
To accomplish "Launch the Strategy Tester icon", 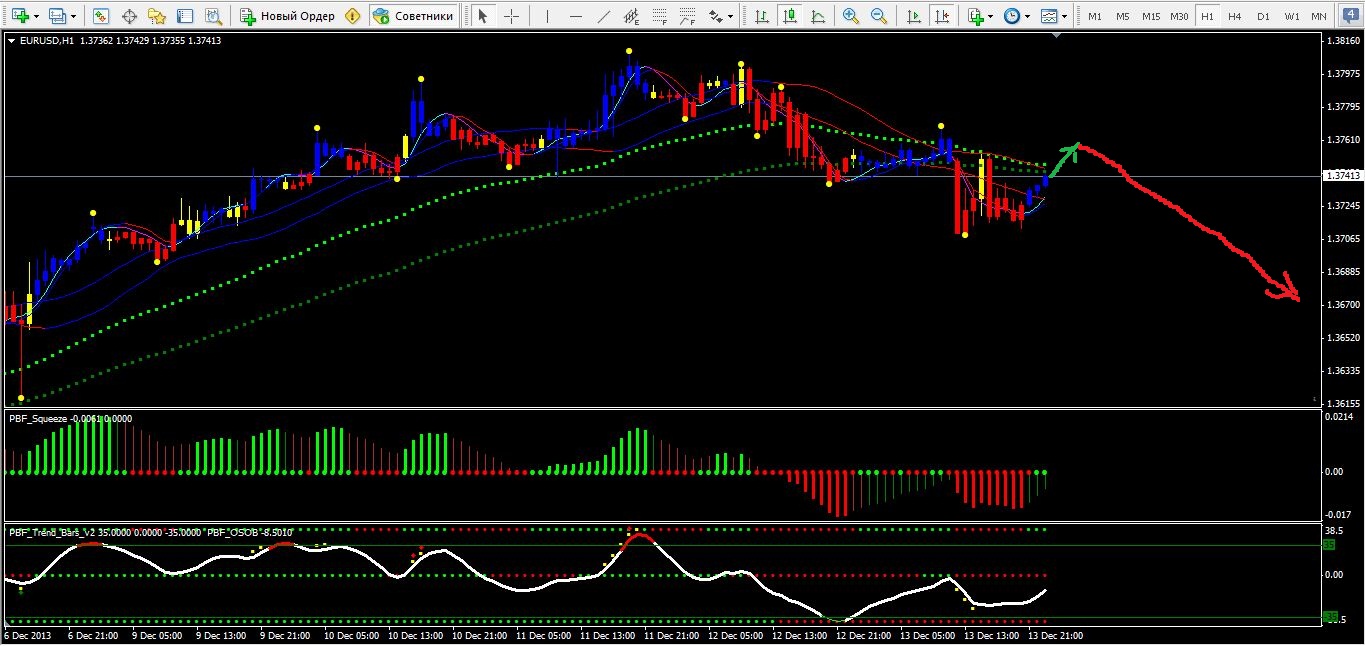I will [x=213, y=16].
